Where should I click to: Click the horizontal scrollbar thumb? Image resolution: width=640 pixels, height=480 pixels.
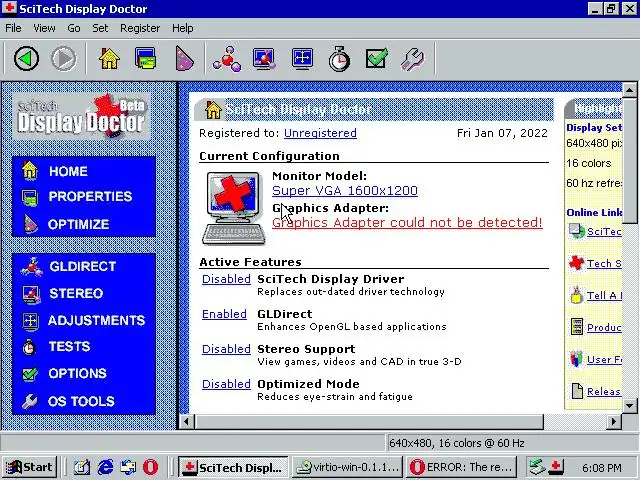point(369,422)
